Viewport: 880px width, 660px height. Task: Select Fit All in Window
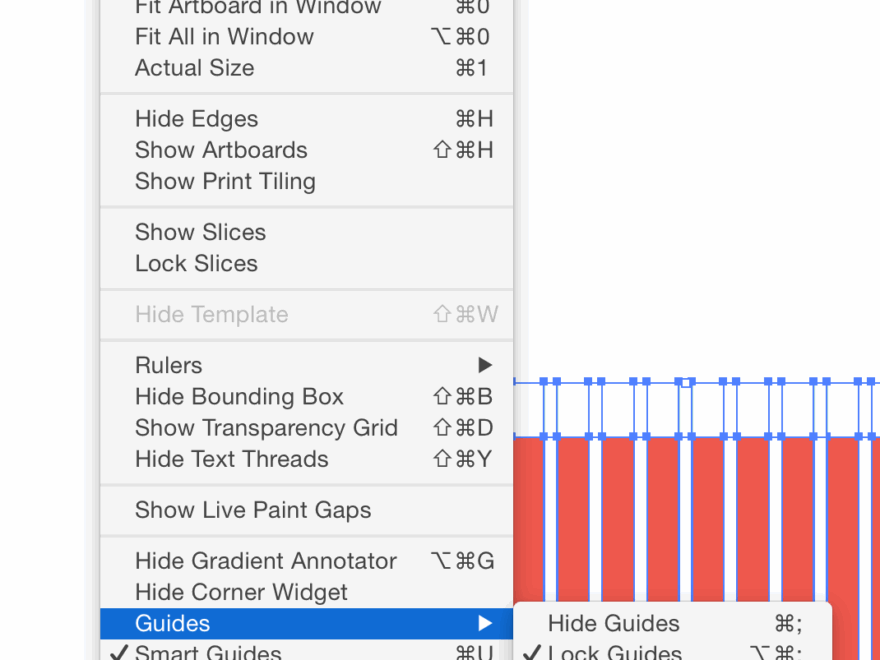coord(224,37)
